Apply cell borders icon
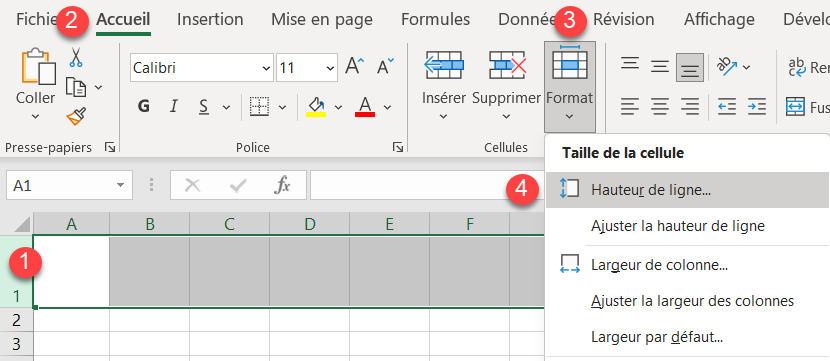The image size is (830, 361). 260,106
